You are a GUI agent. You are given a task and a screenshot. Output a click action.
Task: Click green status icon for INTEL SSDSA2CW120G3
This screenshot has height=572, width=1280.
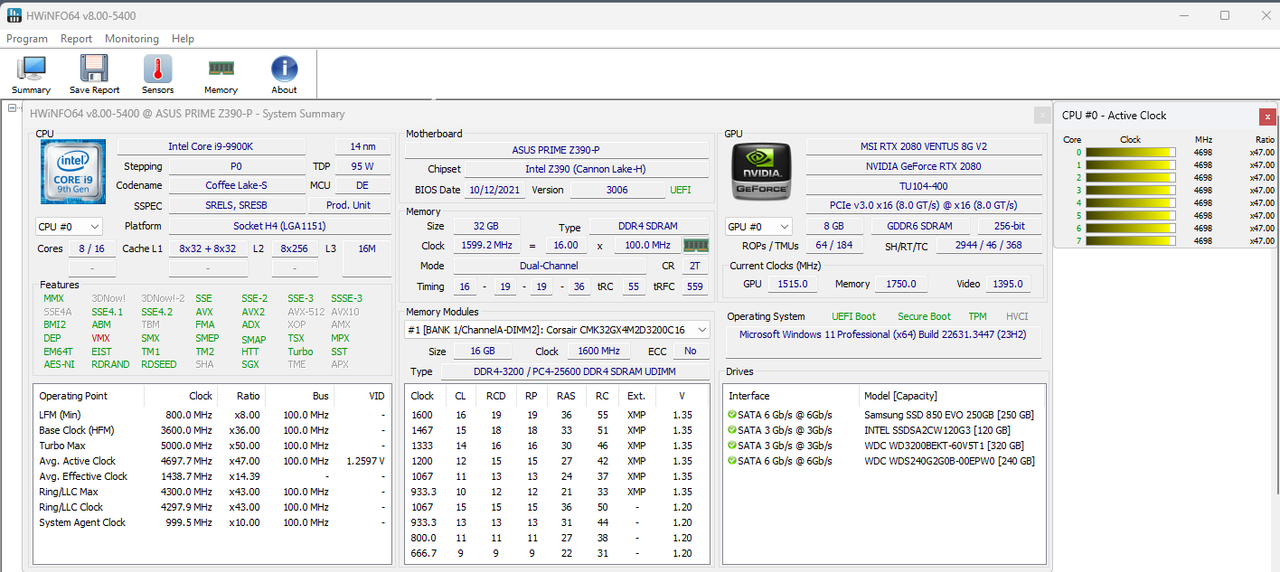pyautogui.click(x=733, y=430)
